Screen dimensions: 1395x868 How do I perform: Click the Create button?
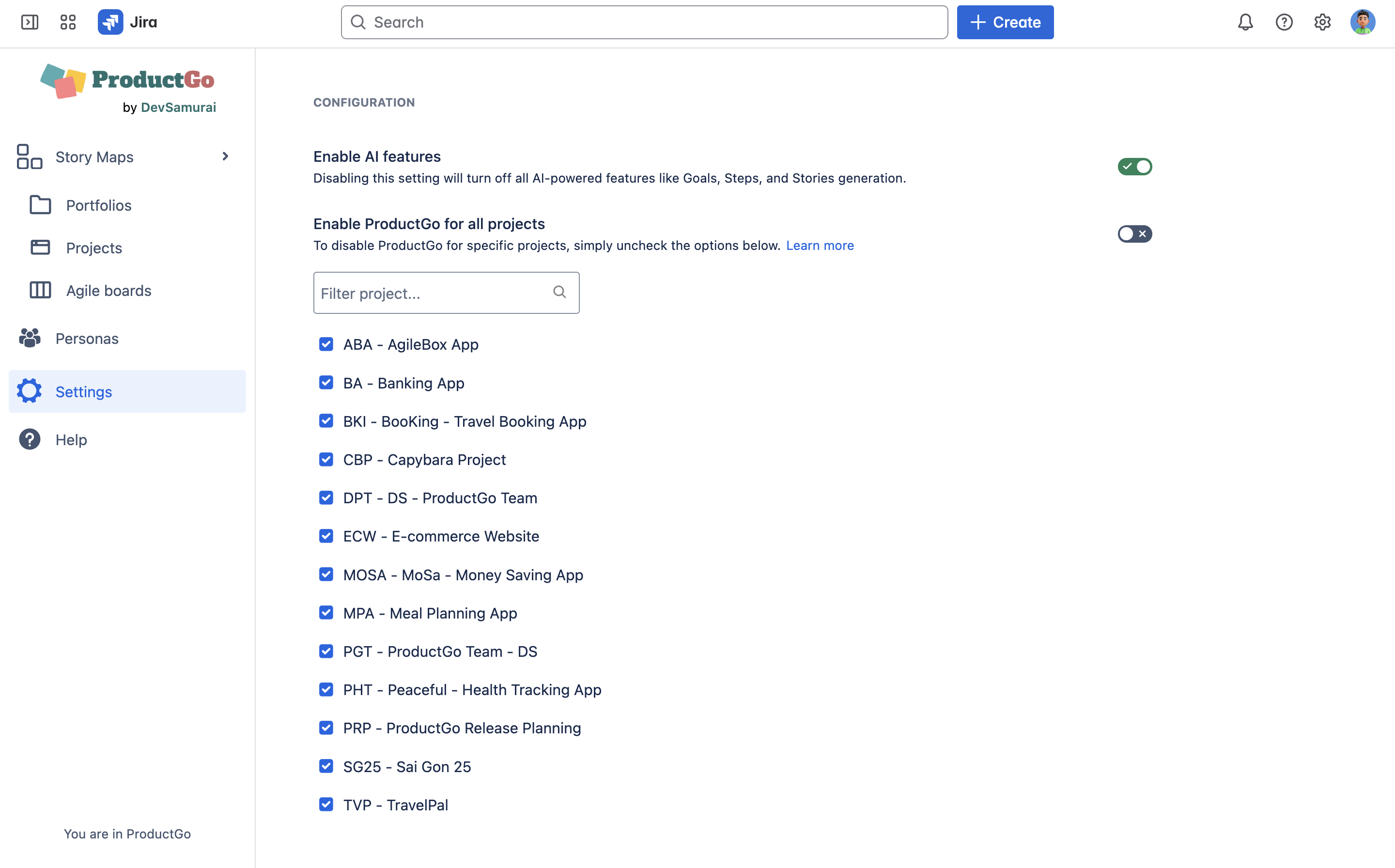point(1005,22)
